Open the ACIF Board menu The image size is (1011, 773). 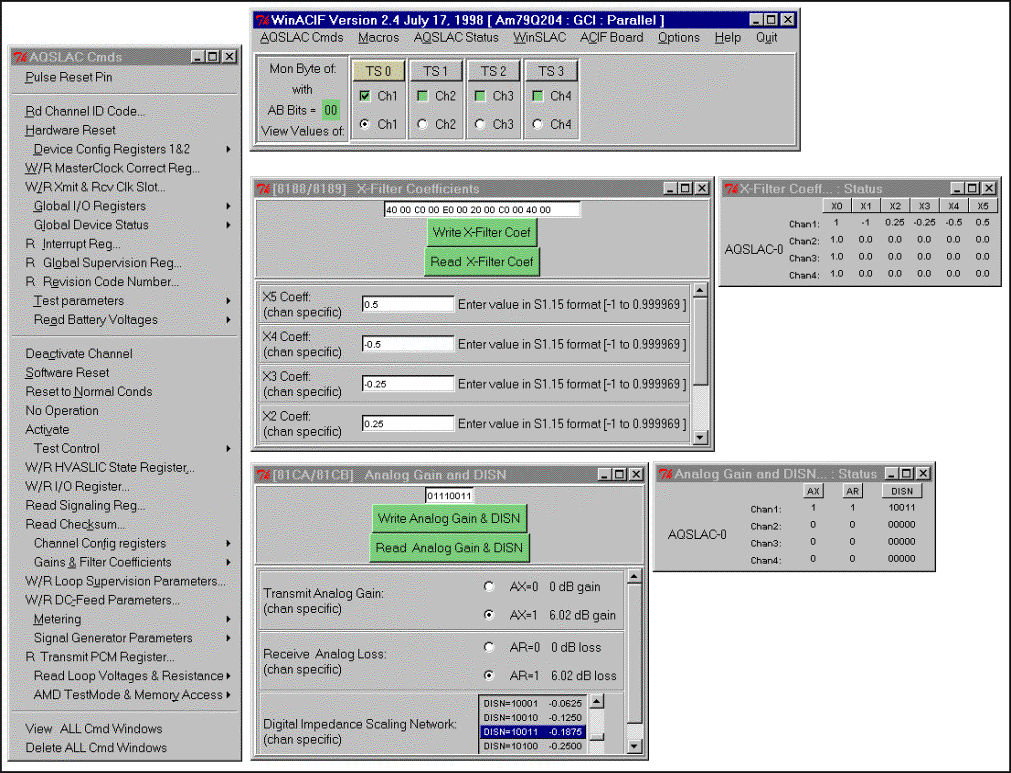[x=611, y=38]
